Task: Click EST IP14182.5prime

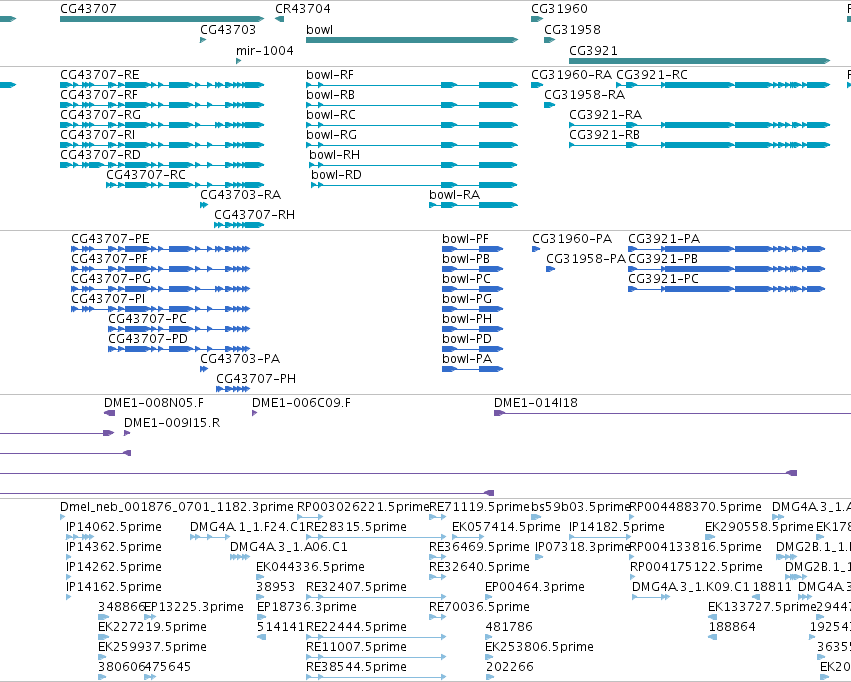Action: (x=600, y=537)
